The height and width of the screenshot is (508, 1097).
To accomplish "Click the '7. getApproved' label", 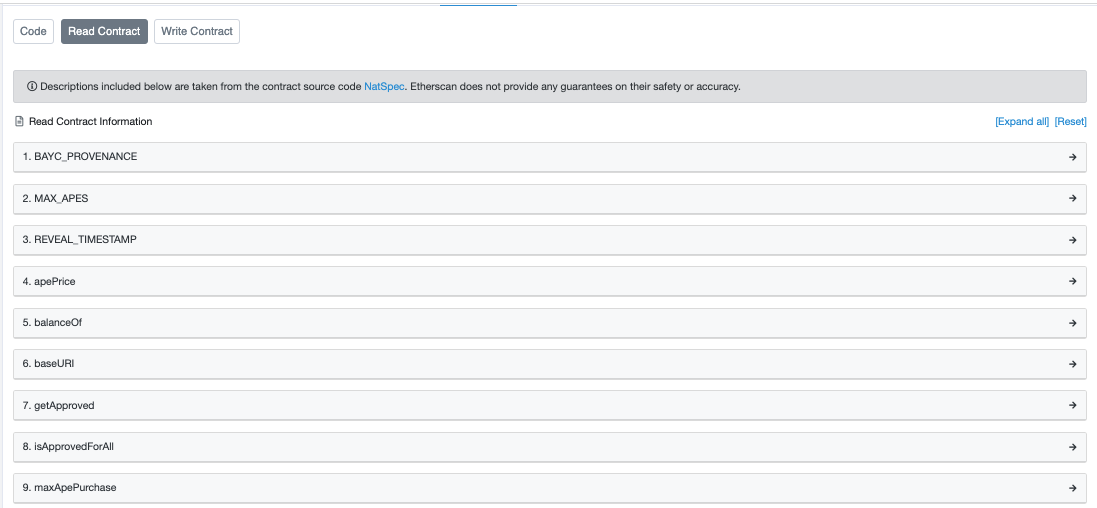I will coord(58,405).
